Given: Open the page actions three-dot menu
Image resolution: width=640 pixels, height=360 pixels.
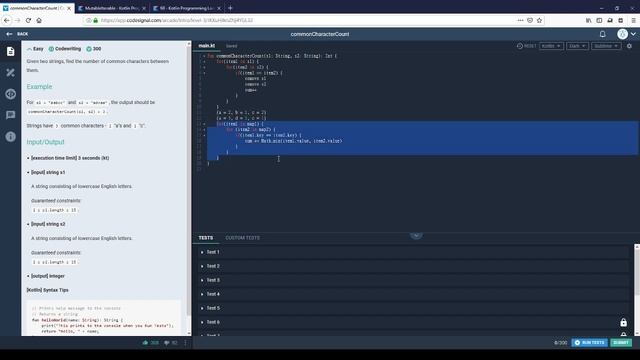Looking at the screenshot, I should (520, 20).
